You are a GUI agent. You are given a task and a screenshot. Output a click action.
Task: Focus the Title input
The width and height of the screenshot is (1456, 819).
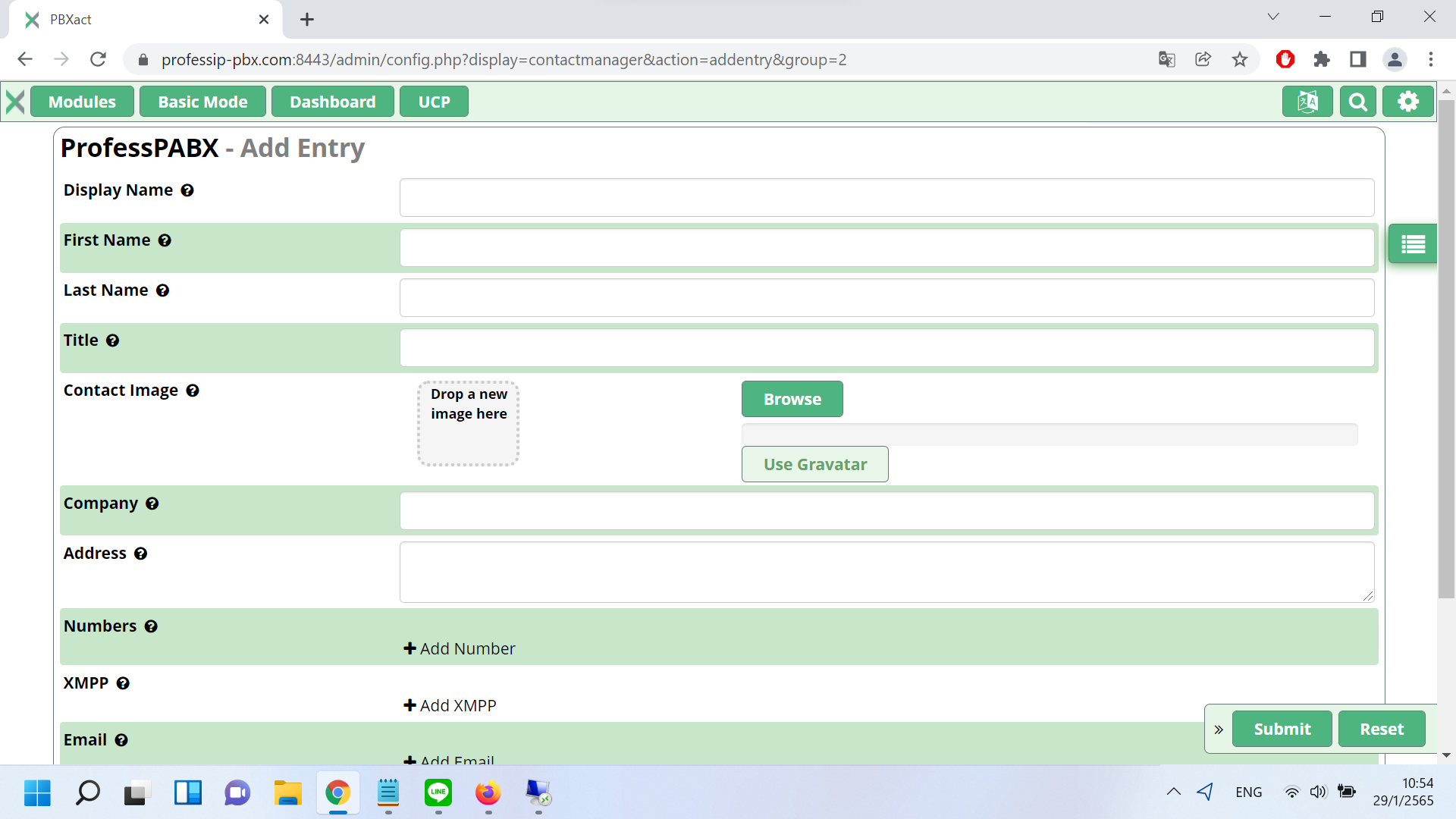click(886, 348)
